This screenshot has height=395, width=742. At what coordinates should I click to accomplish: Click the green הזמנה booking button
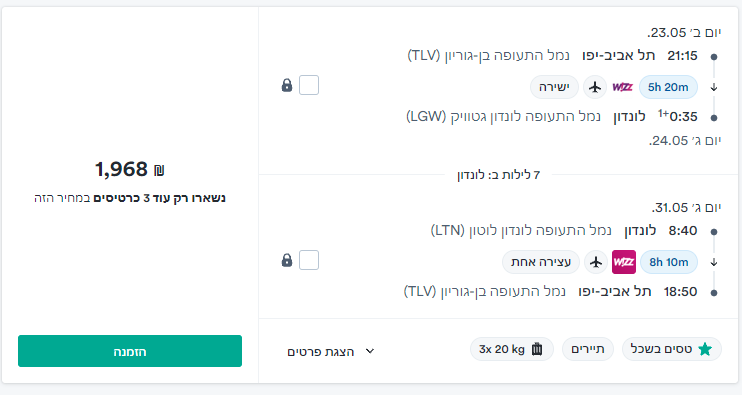(x=130, y=351)
